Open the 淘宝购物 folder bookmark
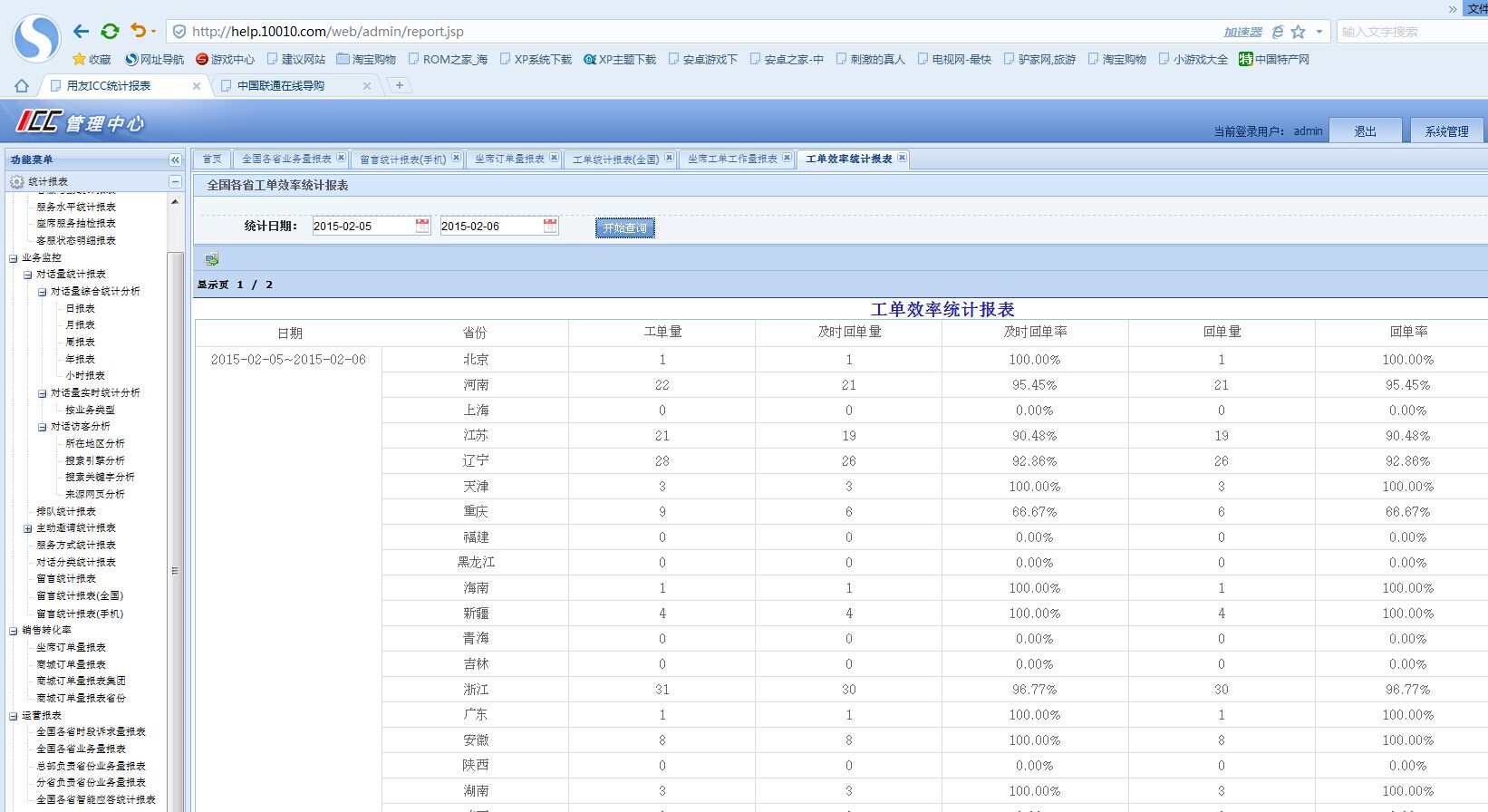The height and width of the screenshot is (812, 1488). pos(366,59)
